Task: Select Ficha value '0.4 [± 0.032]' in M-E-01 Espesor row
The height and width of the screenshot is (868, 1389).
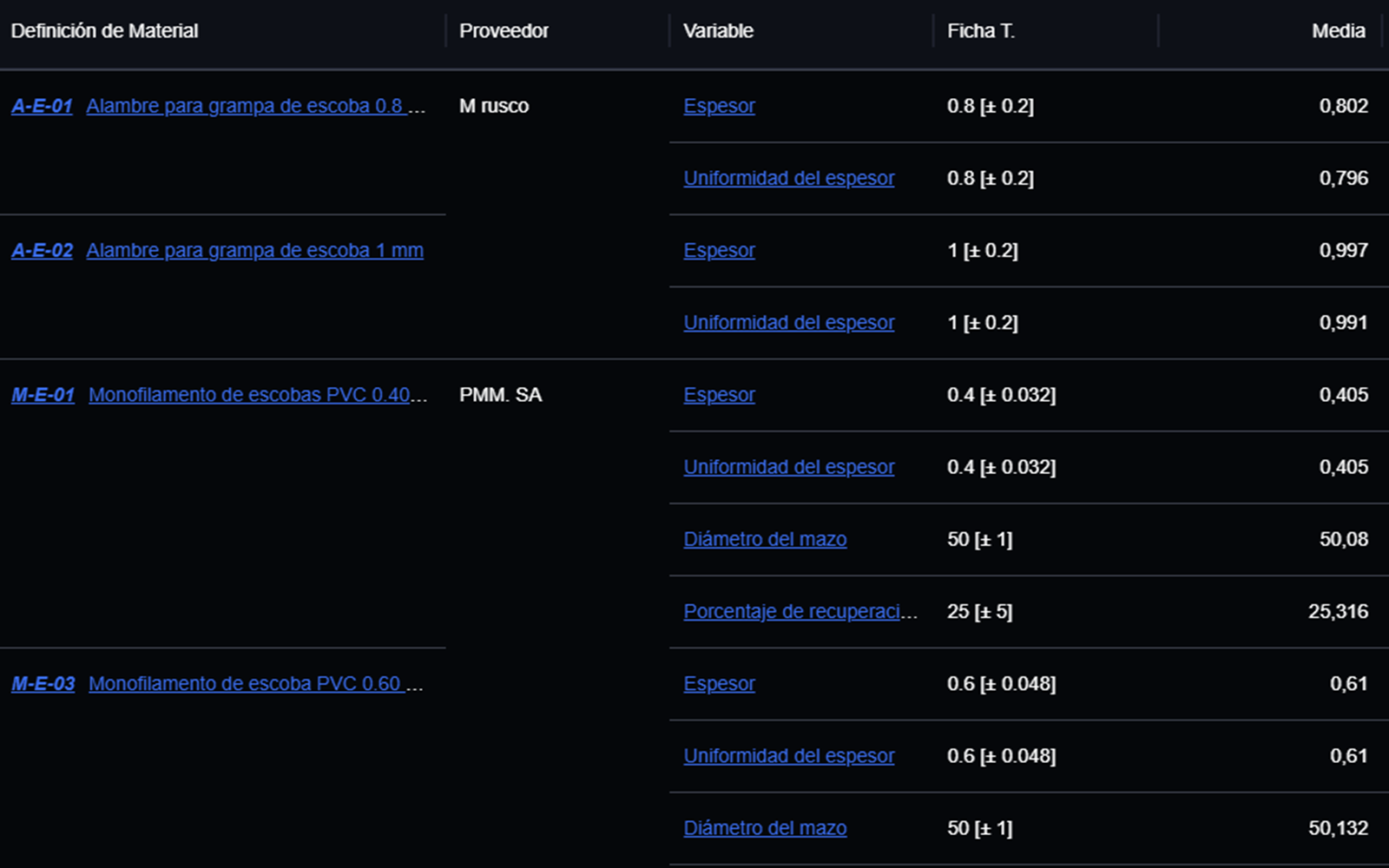Action: [1002, 395]
